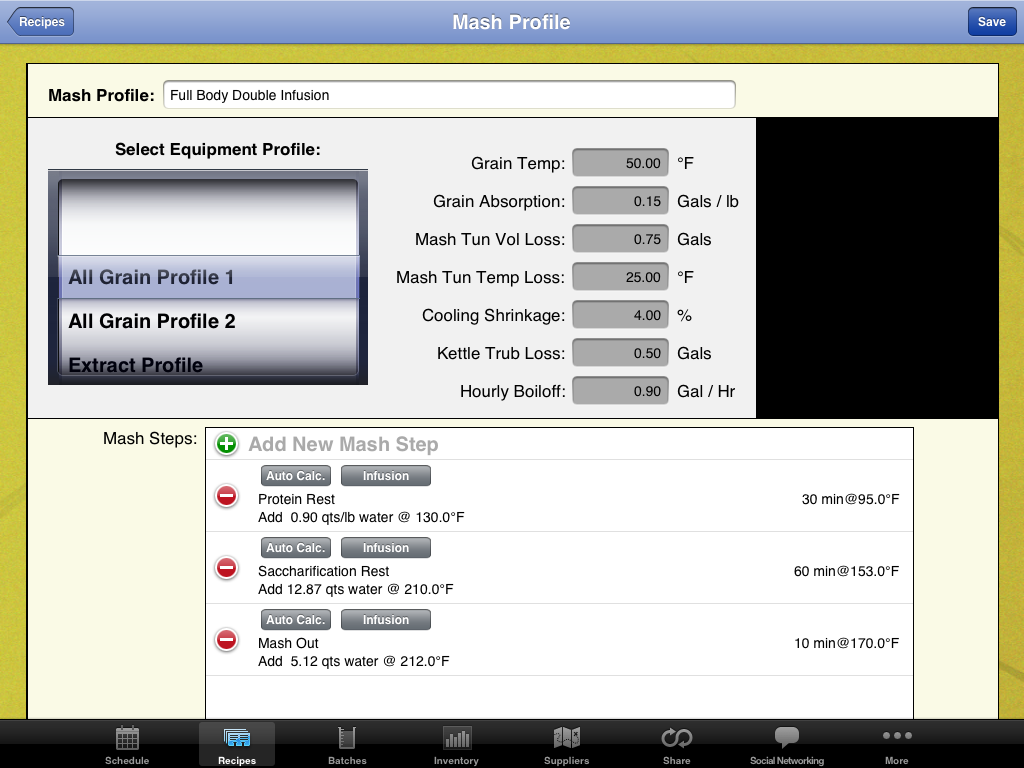Delete the Mash Out step
The image size is (1024, 768).
227,640
